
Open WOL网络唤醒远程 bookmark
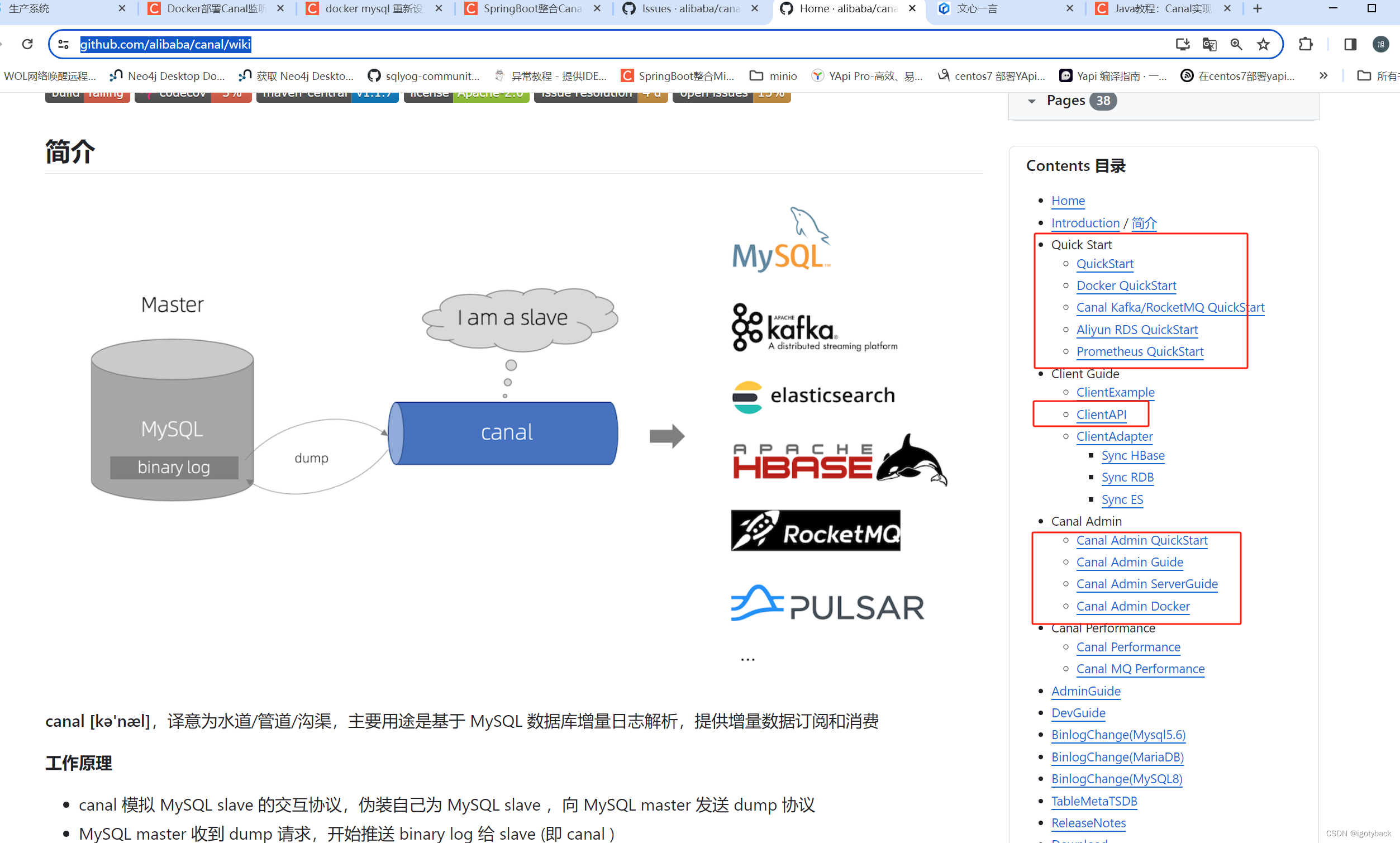coord(49,75)
